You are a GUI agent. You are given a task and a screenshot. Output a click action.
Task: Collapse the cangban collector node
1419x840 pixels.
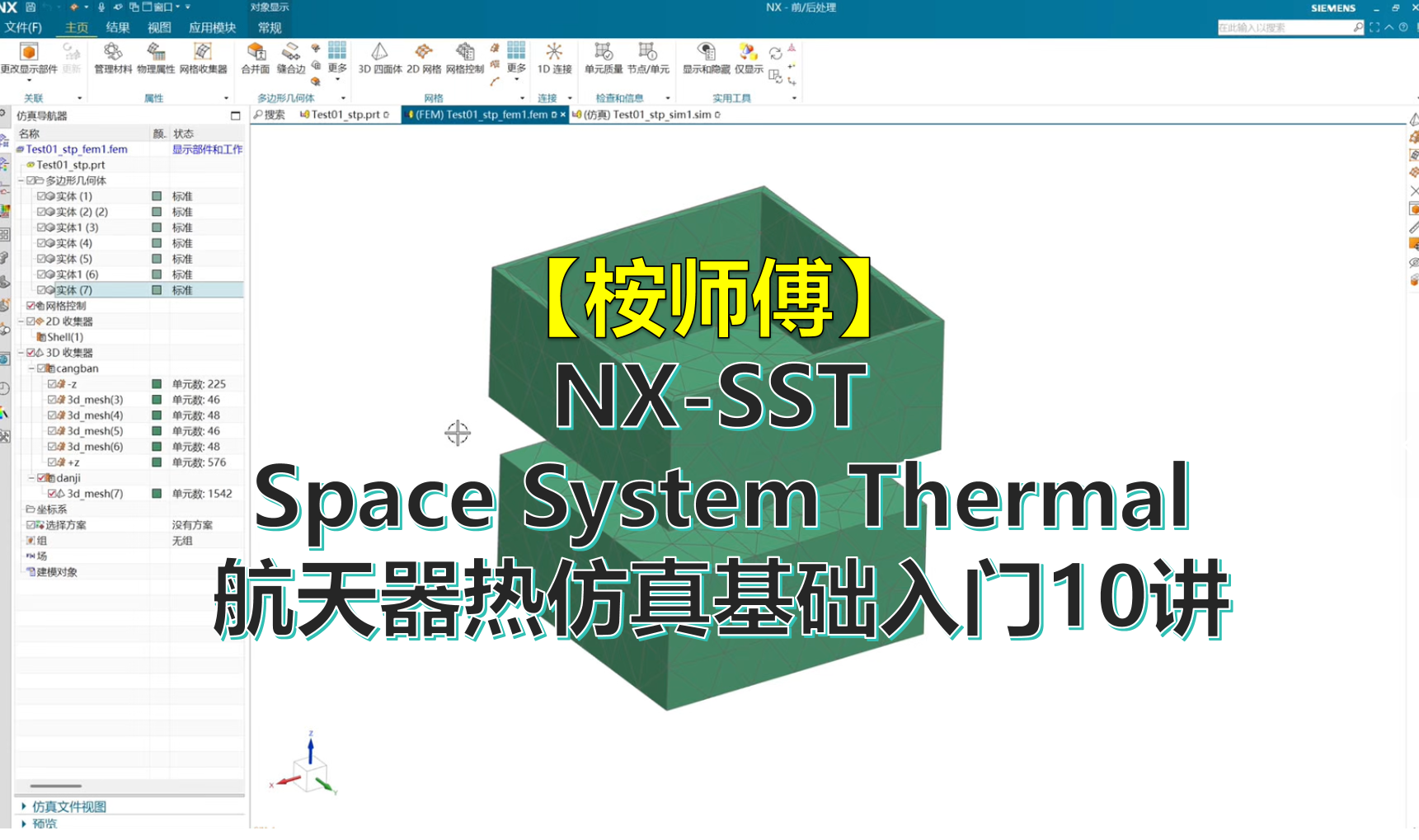(x=31, y=368)
